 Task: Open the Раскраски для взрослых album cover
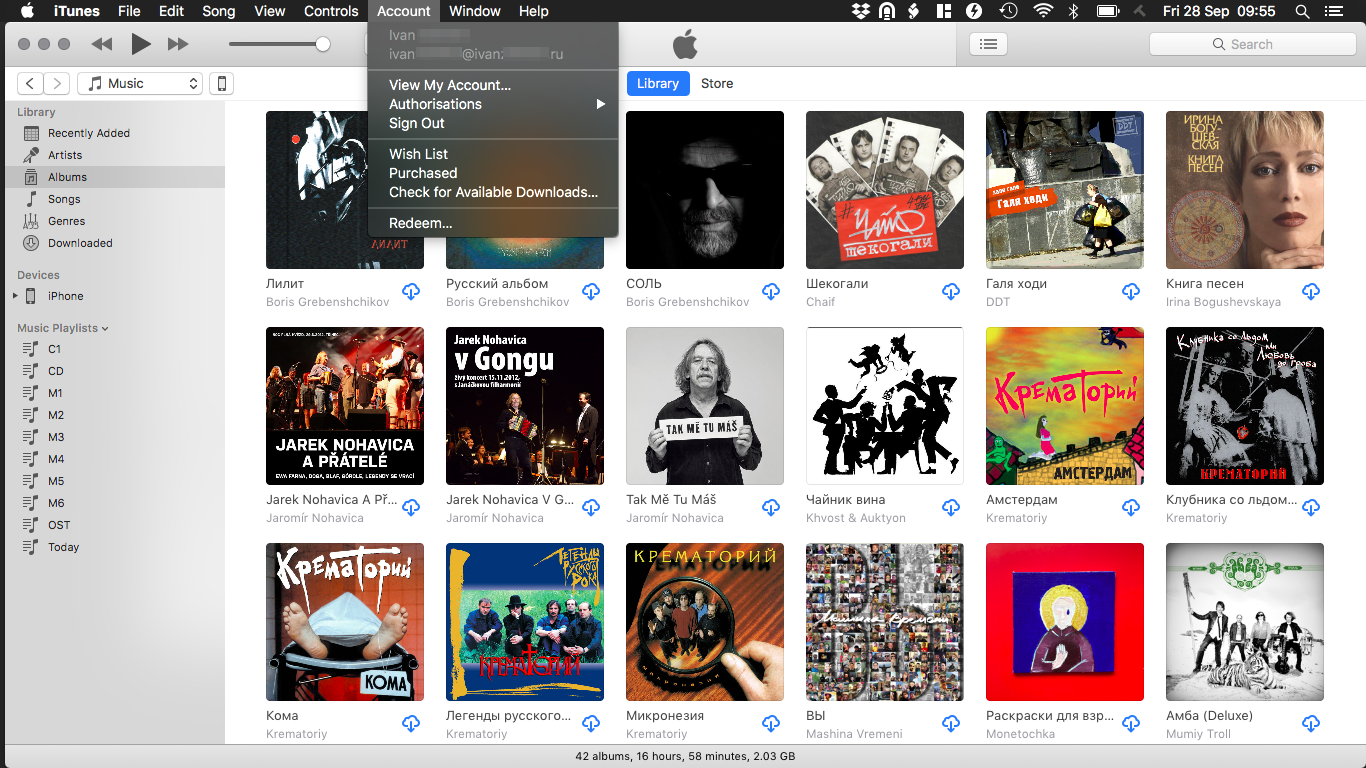point(1065,622)
